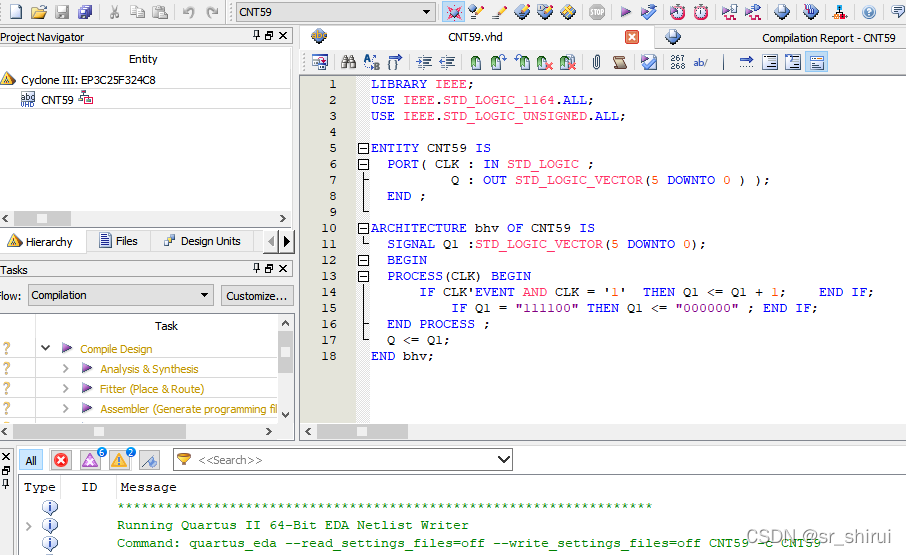Image resolution: width=906 pixels, height=555 pixels.
Task: Expand the Running Quartus II message row
Action: 28,526
